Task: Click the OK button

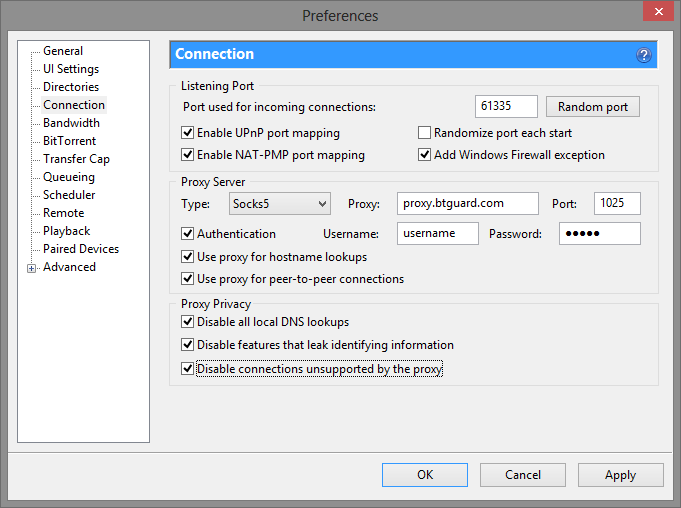Action: point(425,475)
